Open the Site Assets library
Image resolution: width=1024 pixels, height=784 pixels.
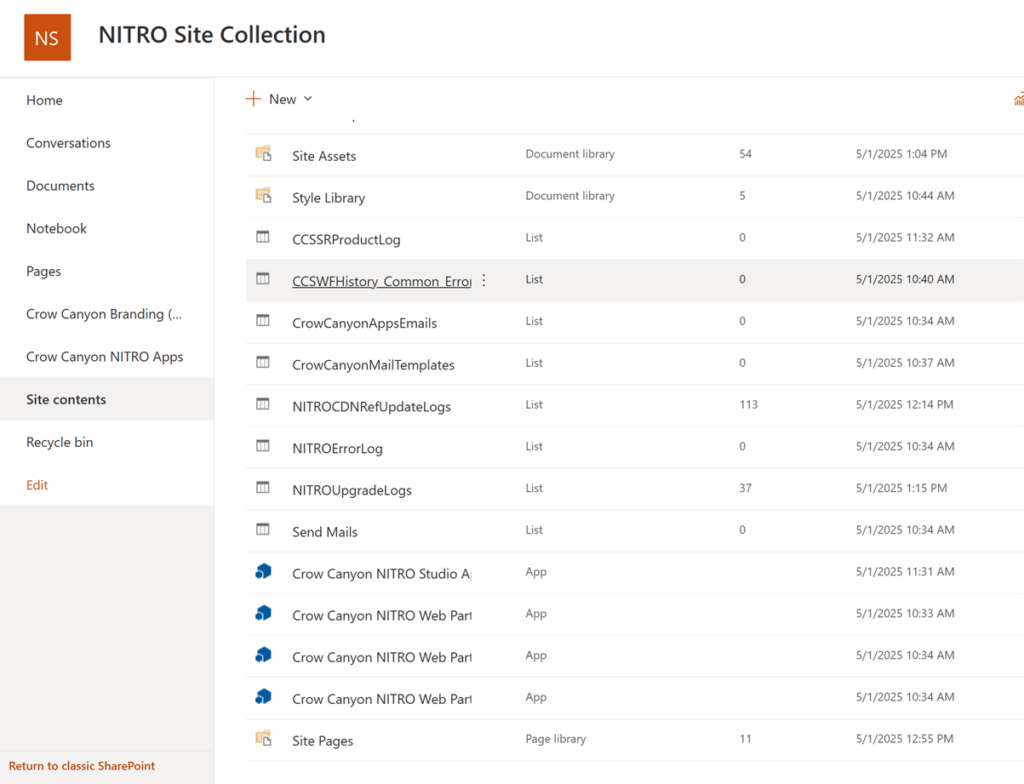click(324, 156)
